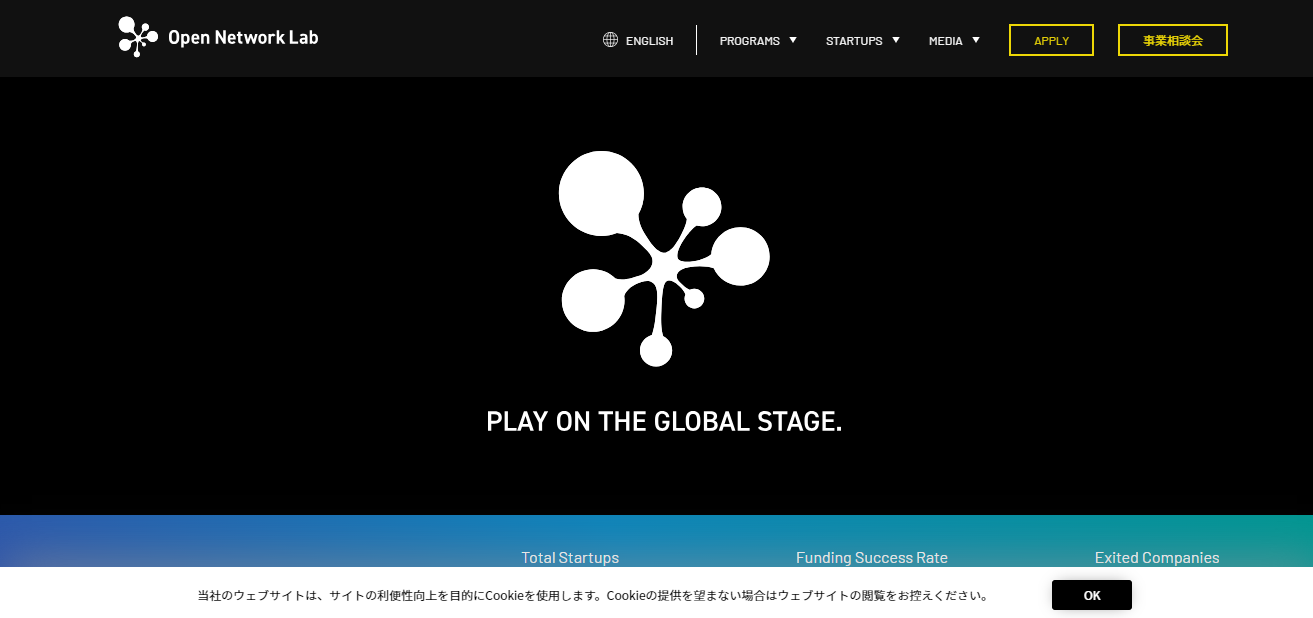
Task: Click the PLAY ON THE GLOBAL STAGE headline
Action: (x=664, y=421)
